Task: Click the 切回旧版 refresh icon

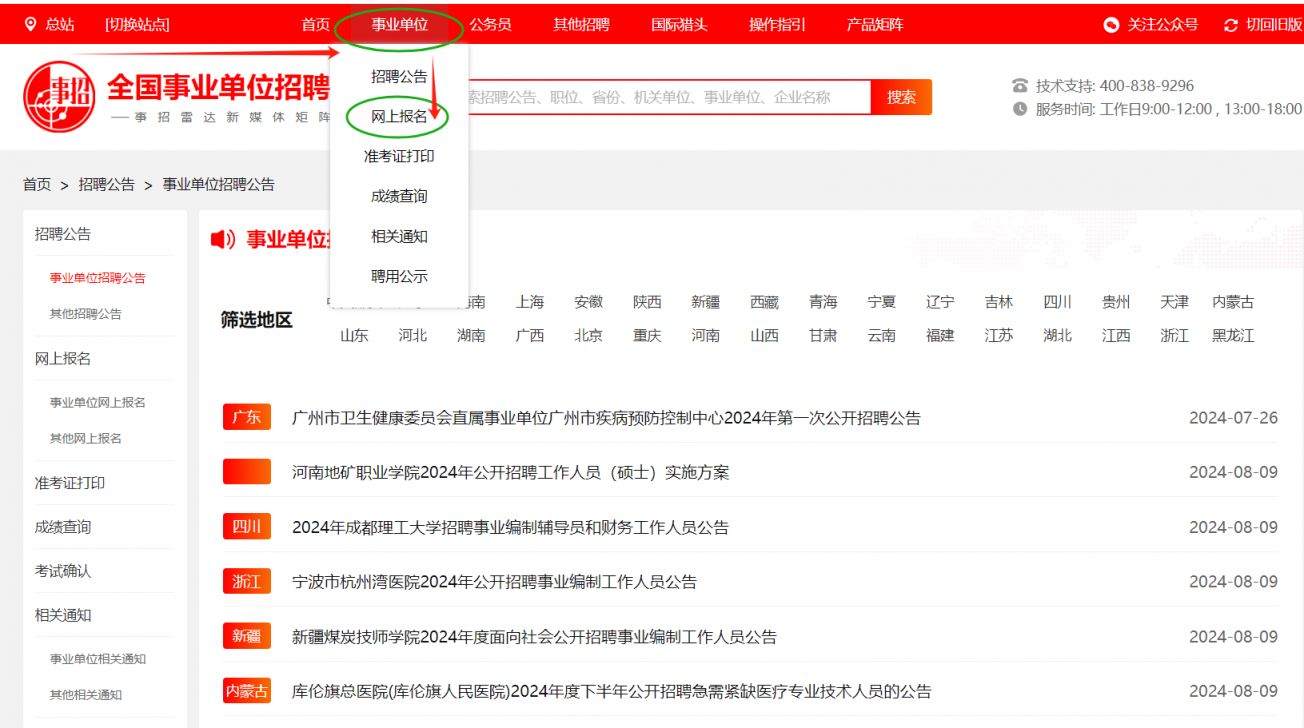Action: [x=1229, y=24]
